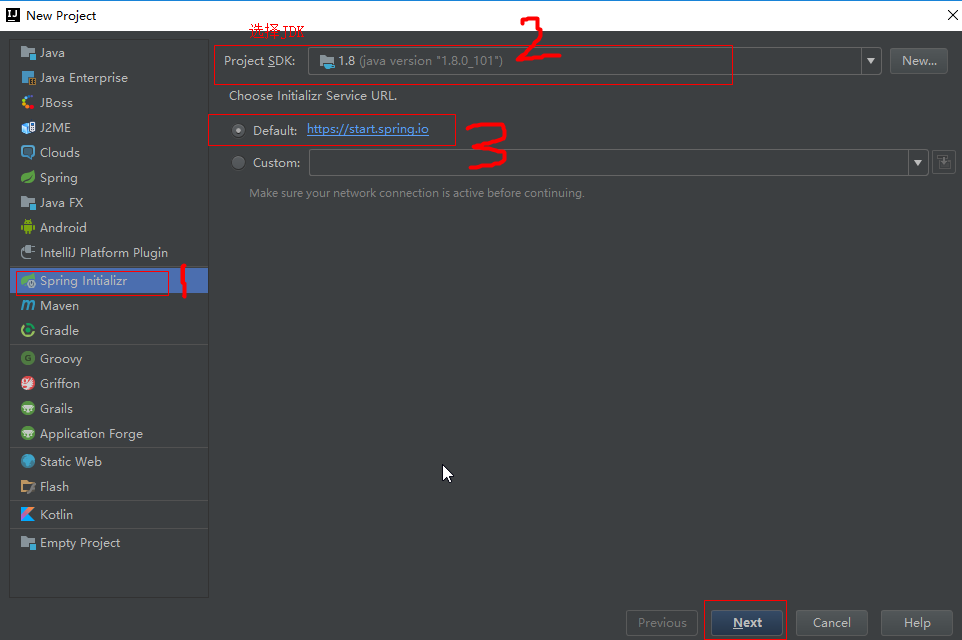Click the Next button
This screenshot has width=962, height=640.
point(747,623)
